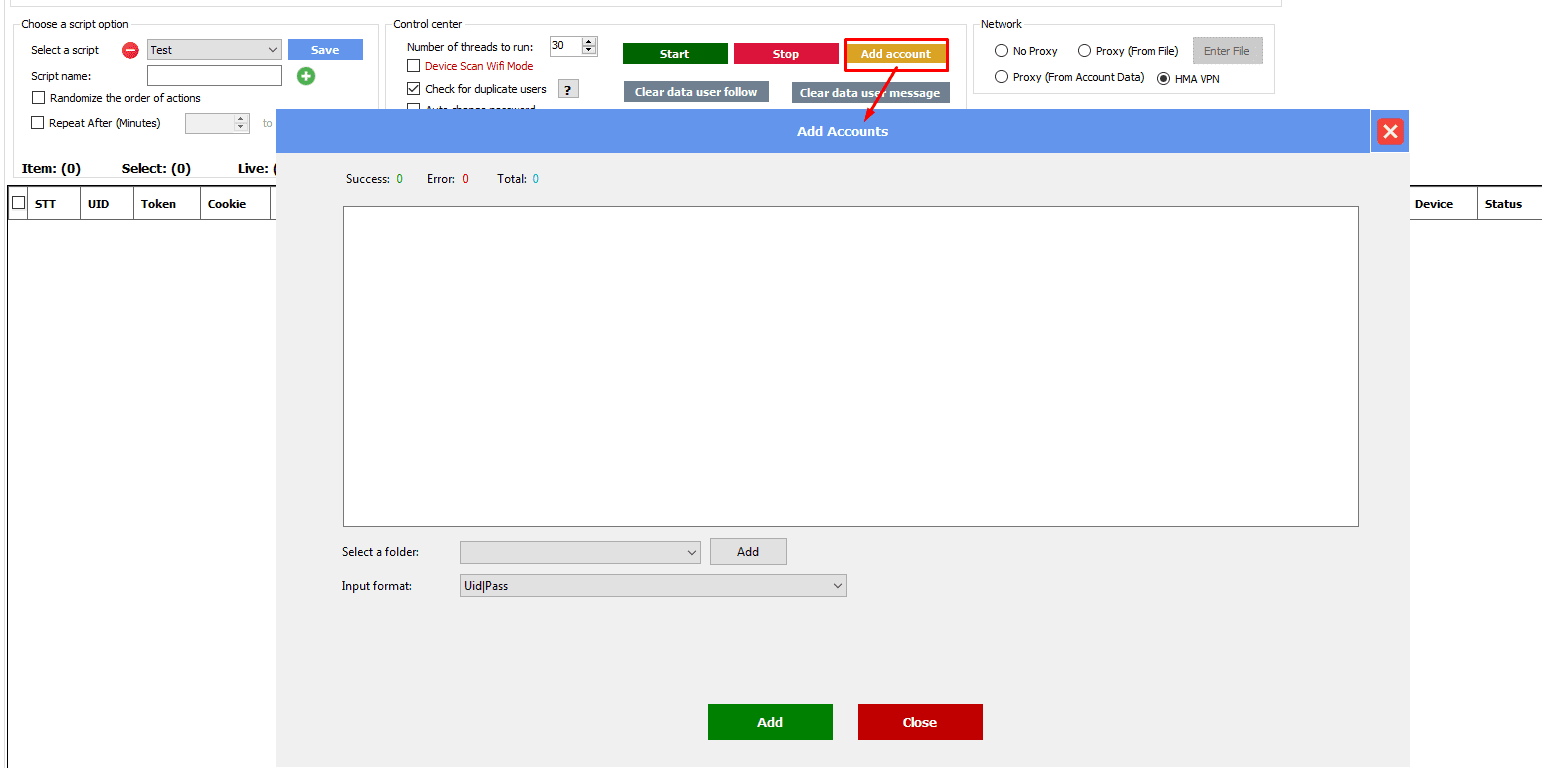Click the Token column header
1542x768 pixels.
pos(158,204)
